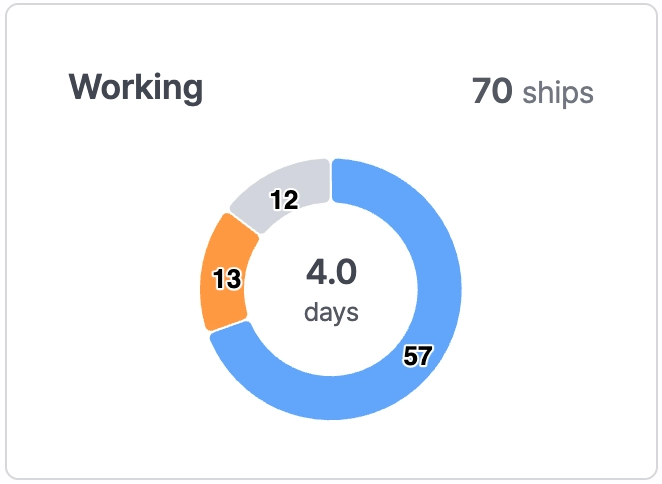Click the "days" label inside the donut

coord(331,312)
